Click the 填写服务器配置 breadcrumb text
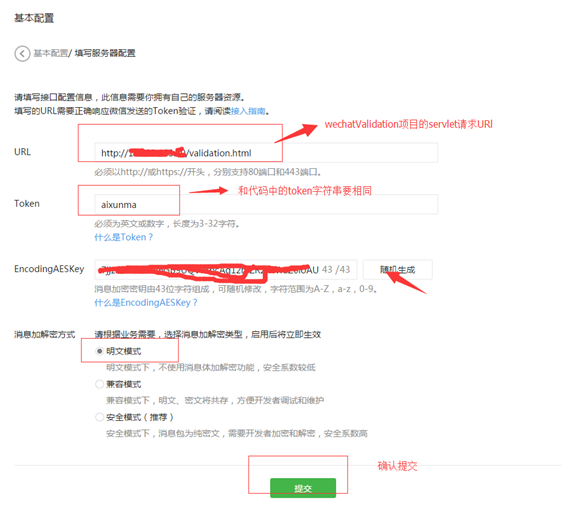Viewport: 564px width, 505px height. pyautogui.click(x=105, y=53)
